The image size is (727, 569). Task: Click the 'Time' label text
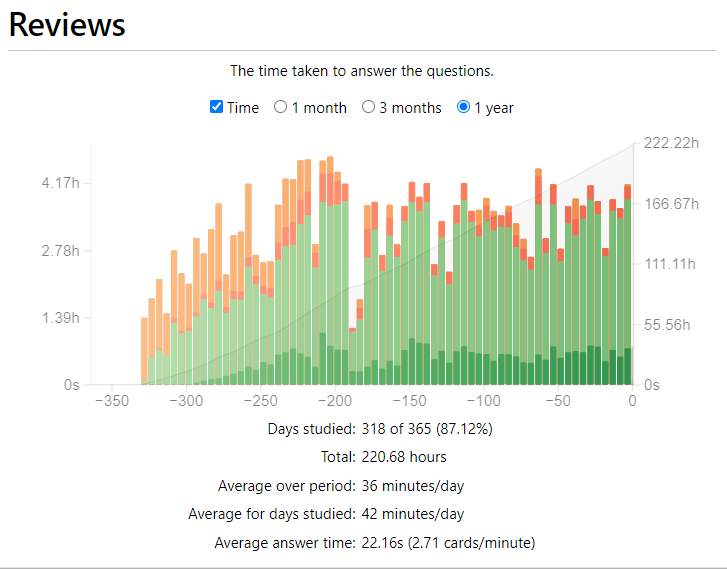243,108
